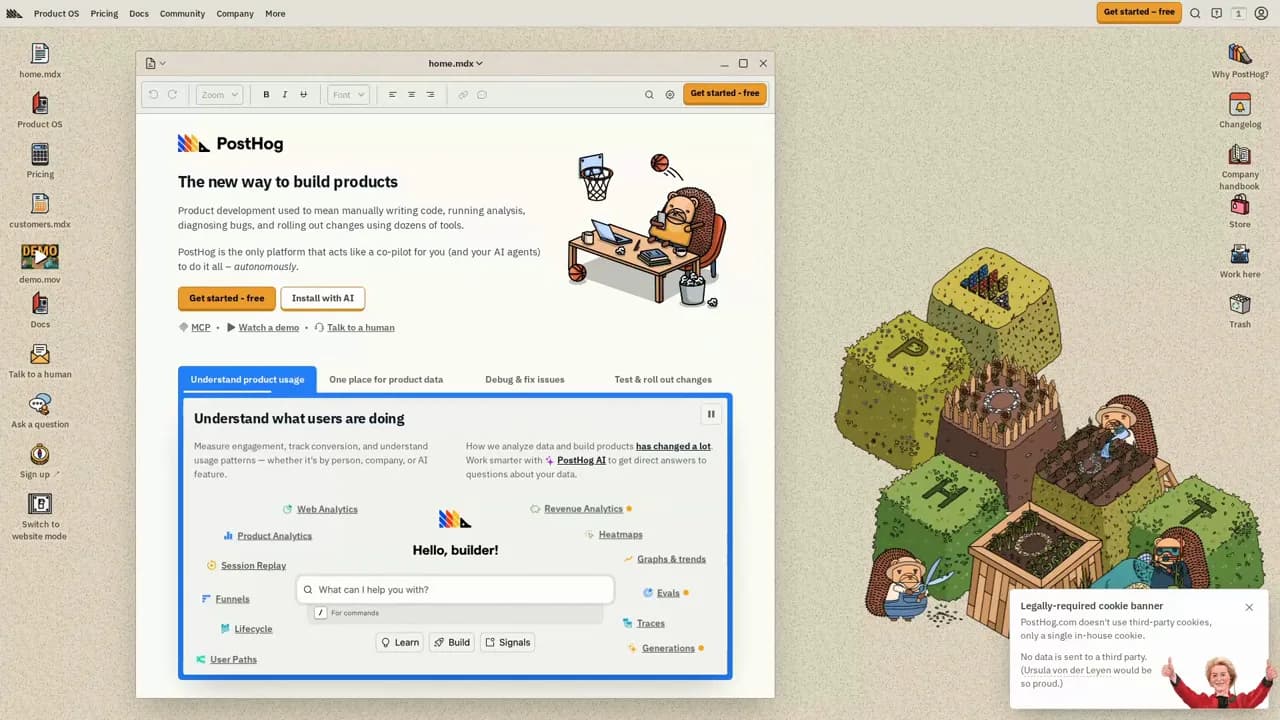Switch to Test & roll out changes tab
The height and width of the screenshot is (720, 1280).
coord(663,380)
